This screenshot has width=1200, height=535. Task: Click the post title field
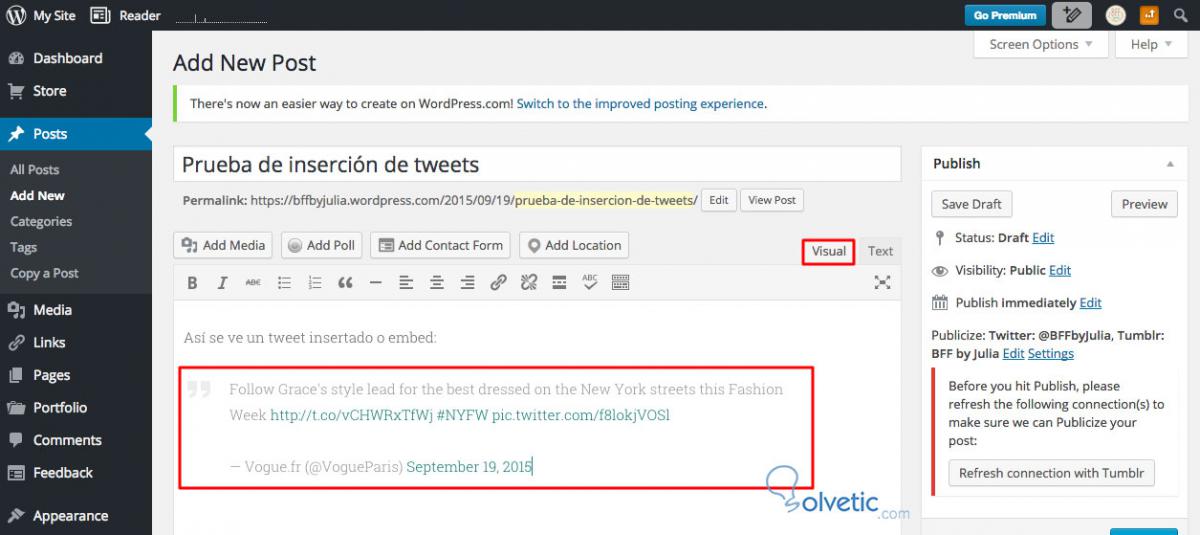click(536, 165)
